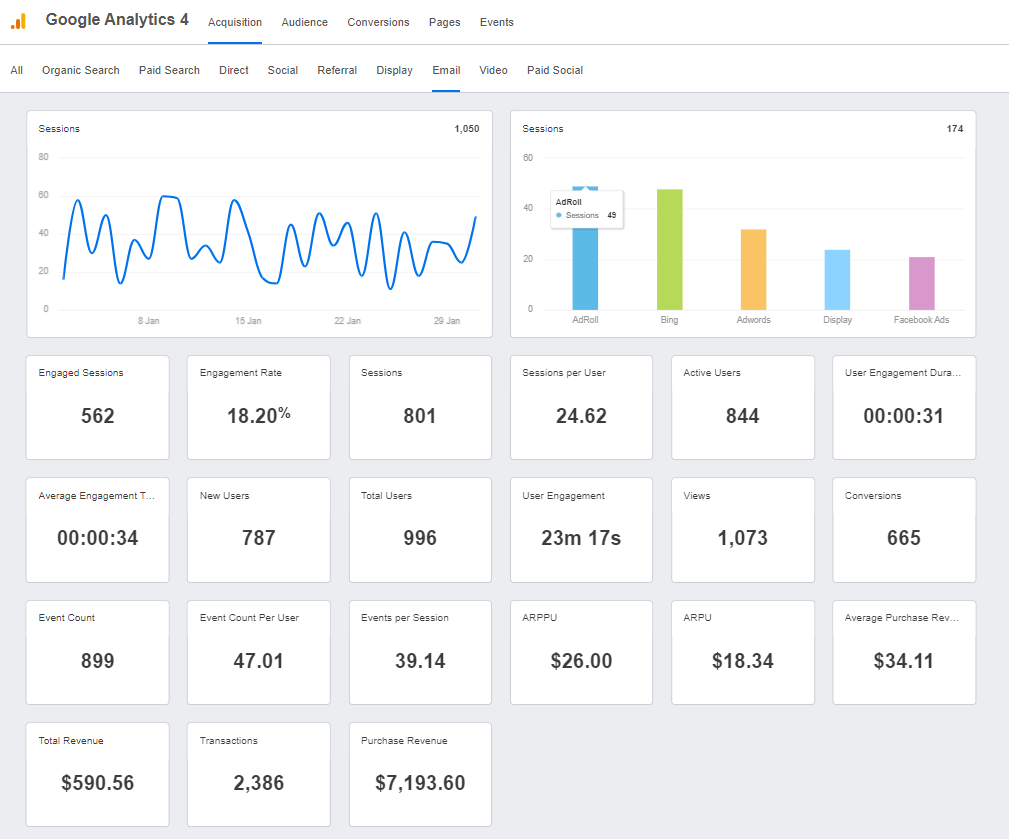The width and height of the screenshot is (1009, 839).
Task: Click the AdRoll sessions tooltip
Action: pos(586,208)
